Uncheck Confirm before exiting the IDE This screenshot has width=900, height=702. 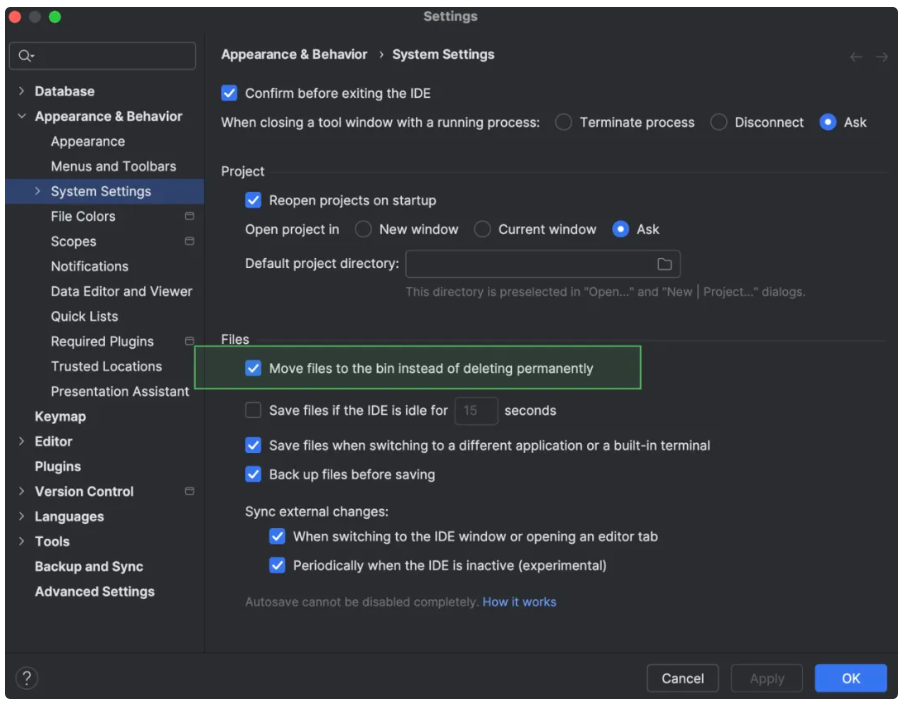pyautogui.click(x=229, y=93)
